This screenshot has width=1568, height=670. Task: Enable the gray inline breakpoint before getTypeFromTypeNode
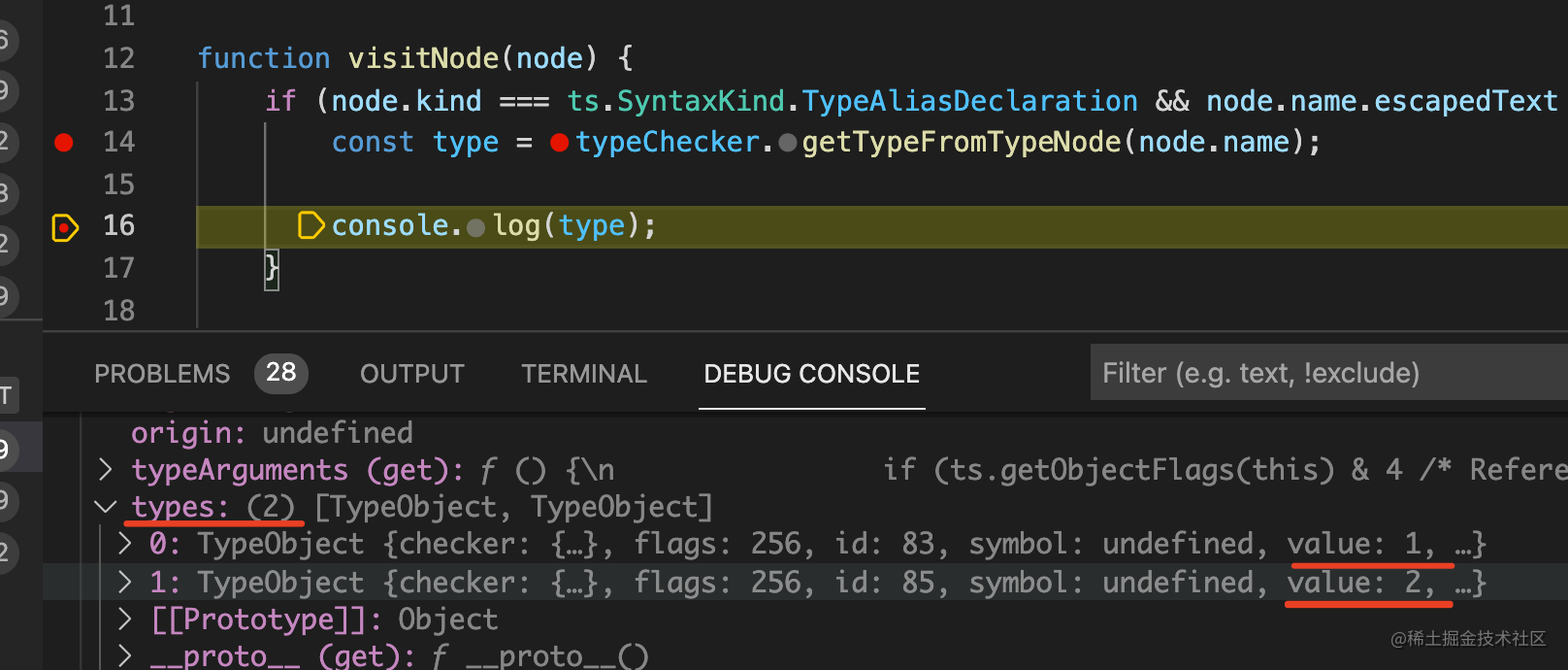tap(788, 144)
